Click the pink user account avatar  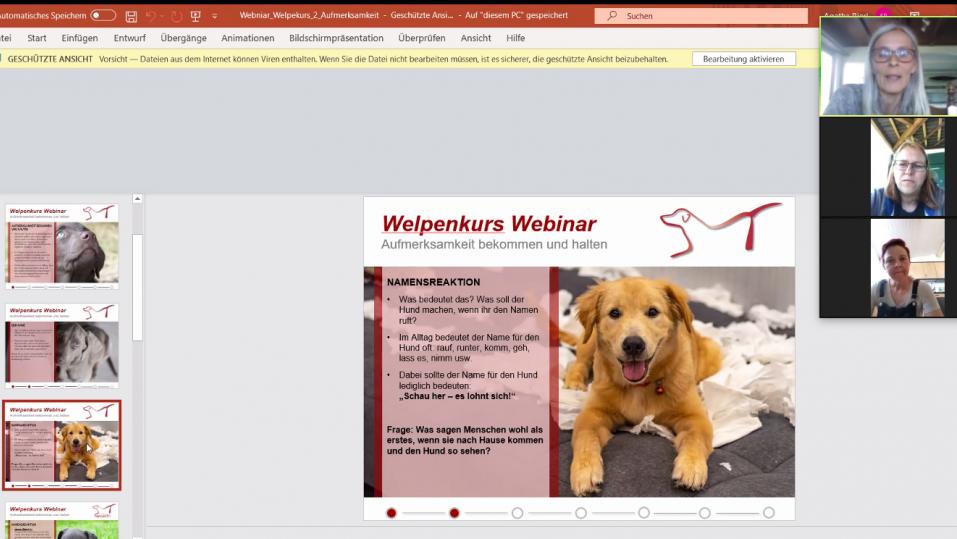883,13
